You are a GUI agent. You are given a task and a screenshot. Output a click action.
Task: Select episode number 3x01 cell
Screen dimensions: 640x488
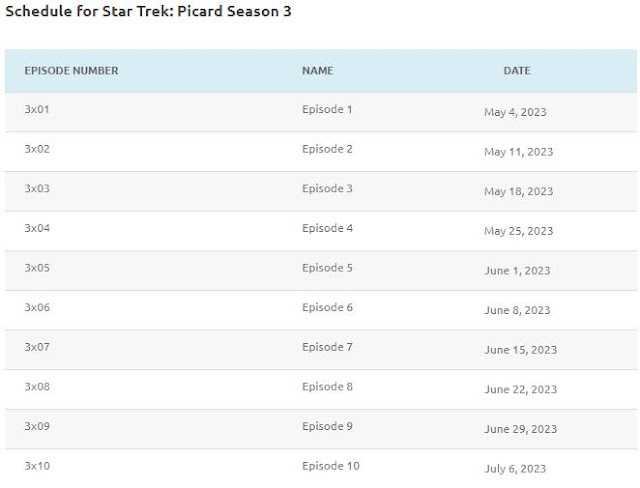(37, 109)
